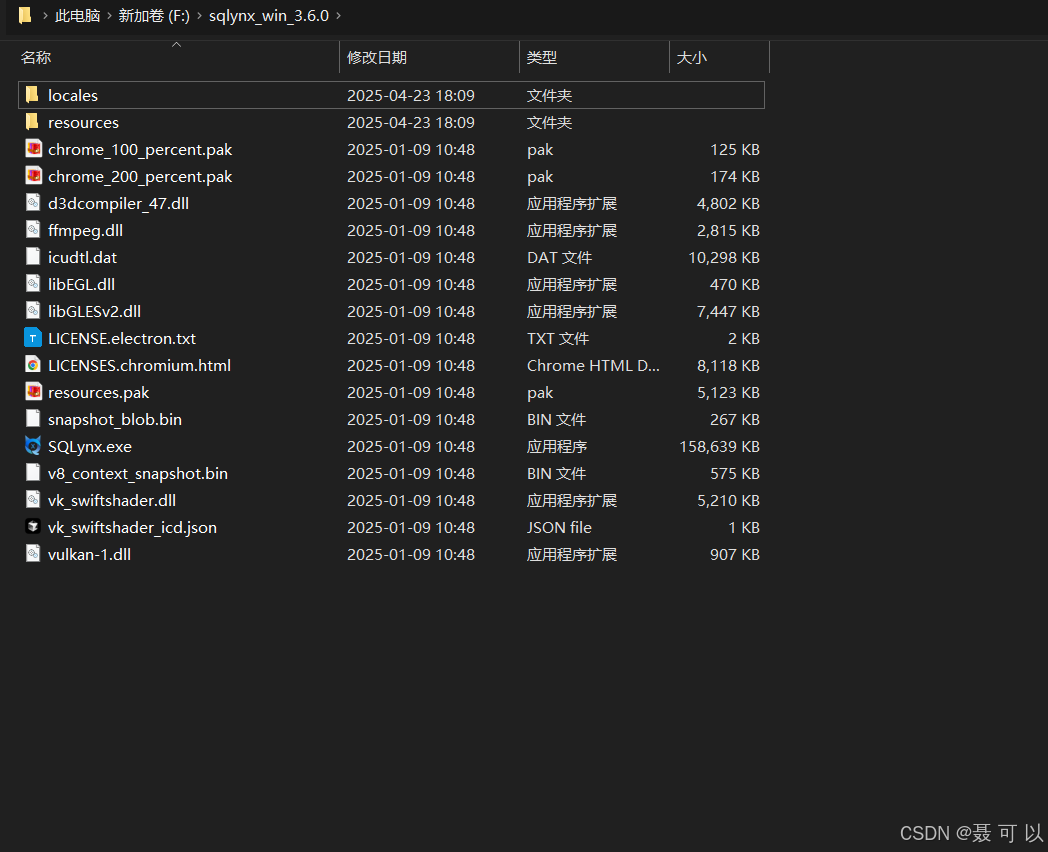
Task: Select file name vulkan-1.dll
Action: point(90,555)
